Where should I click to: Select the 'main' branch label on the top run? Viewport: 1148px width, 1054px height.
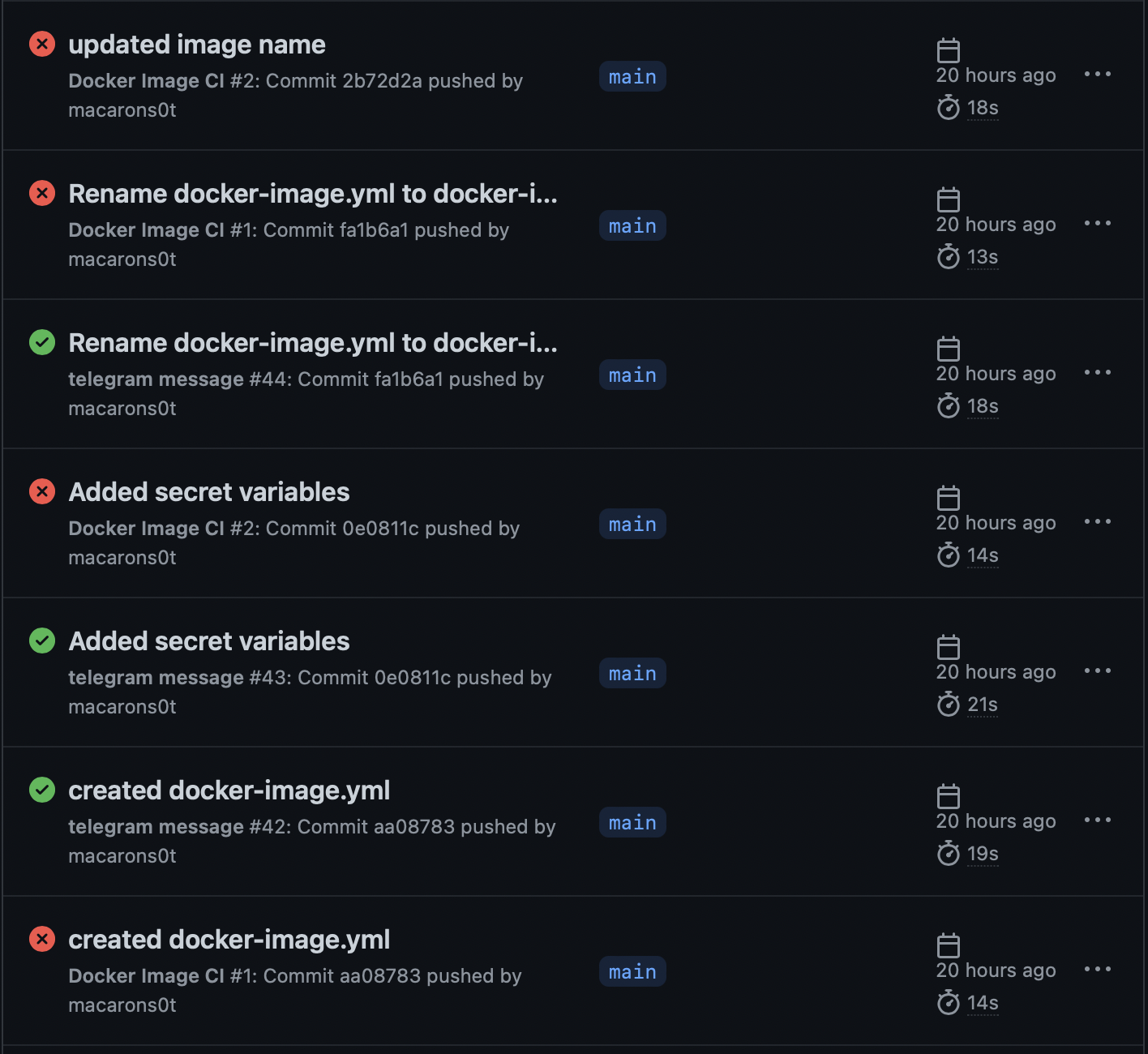[x=632, y=76]
